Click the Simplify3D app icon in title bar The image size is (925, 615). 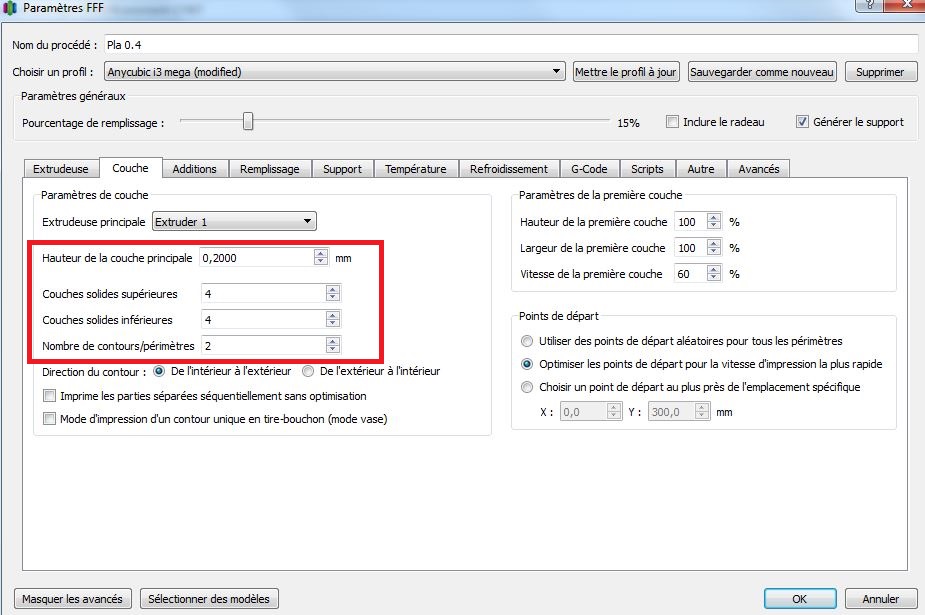click(x=9, y=8)
